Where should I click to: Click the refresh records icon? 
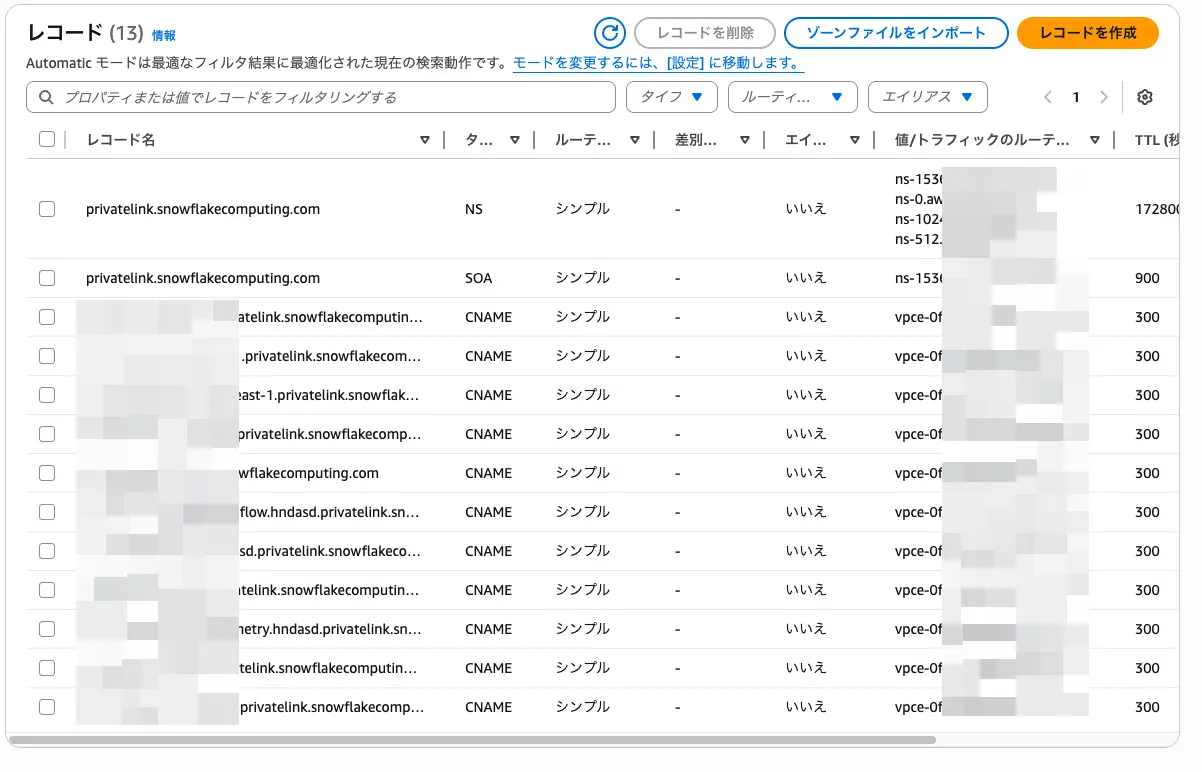609,33
